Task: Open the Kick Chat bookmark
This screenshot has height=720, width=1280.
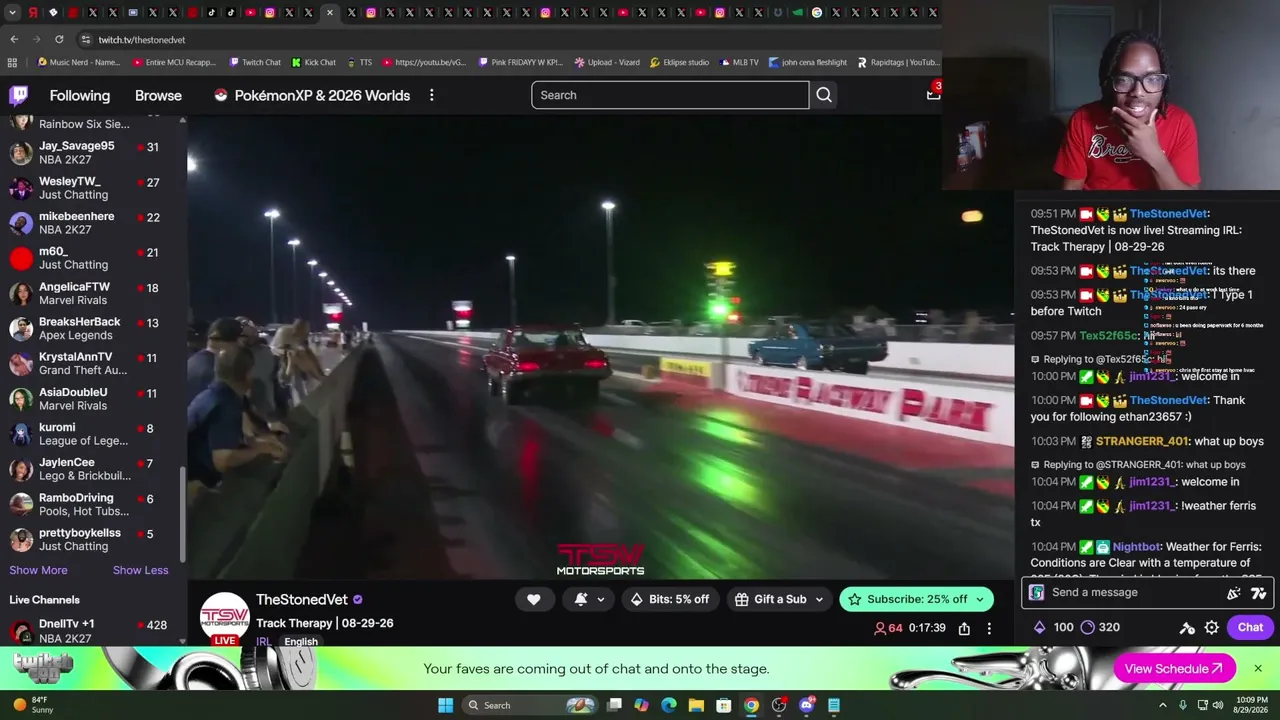Action: click(x=313, y=62)
